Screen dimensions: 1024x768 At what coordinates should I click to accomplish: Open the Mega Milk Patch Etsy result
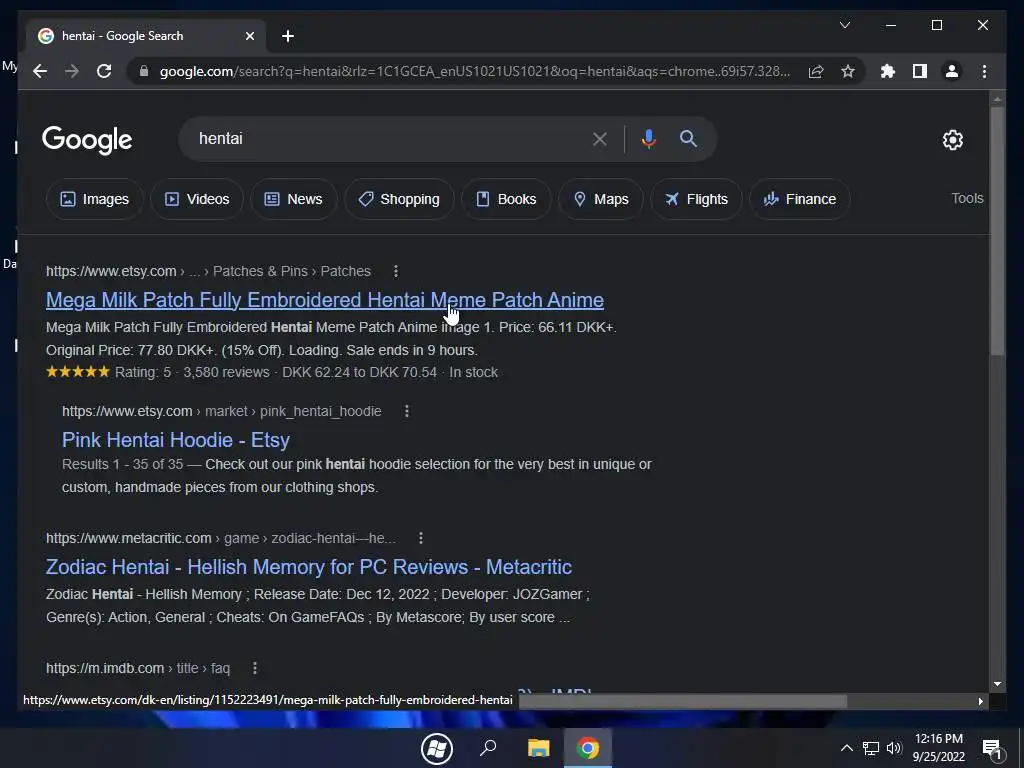(325, 300)
